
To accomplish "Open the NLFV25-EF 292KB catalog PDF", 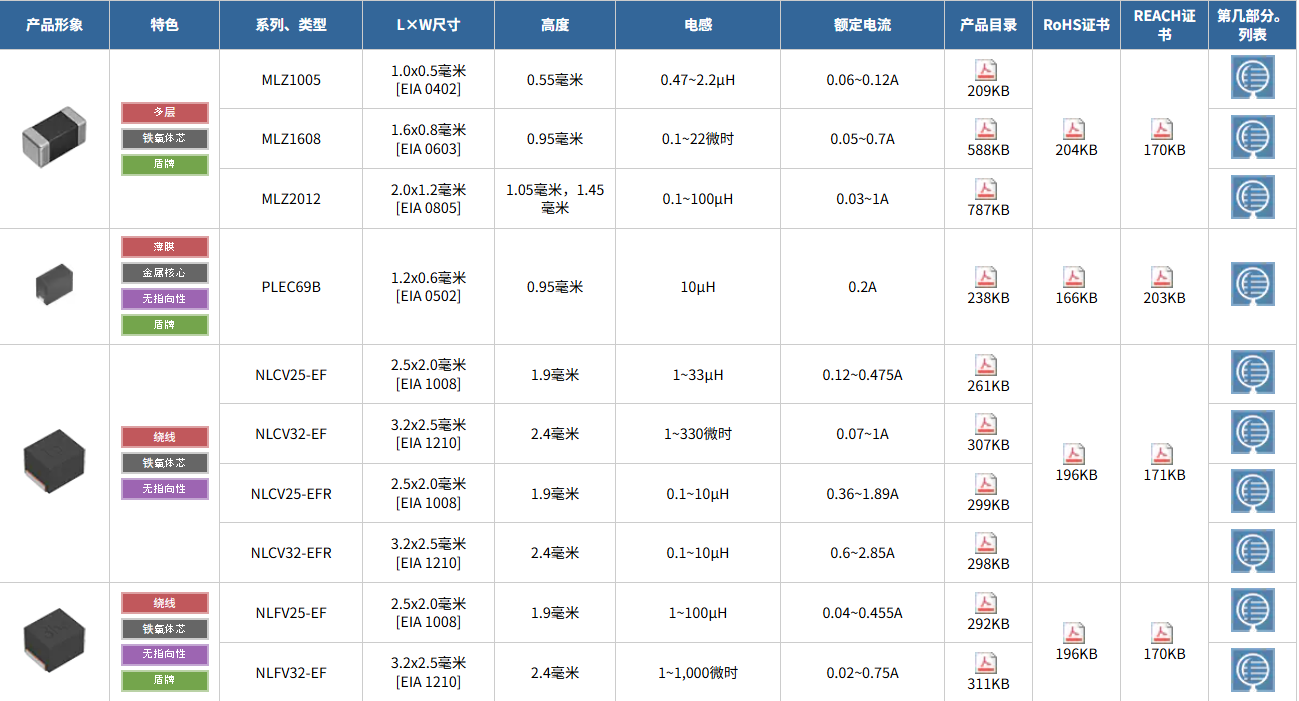I will pyautogui.click(x=987, y=603).
